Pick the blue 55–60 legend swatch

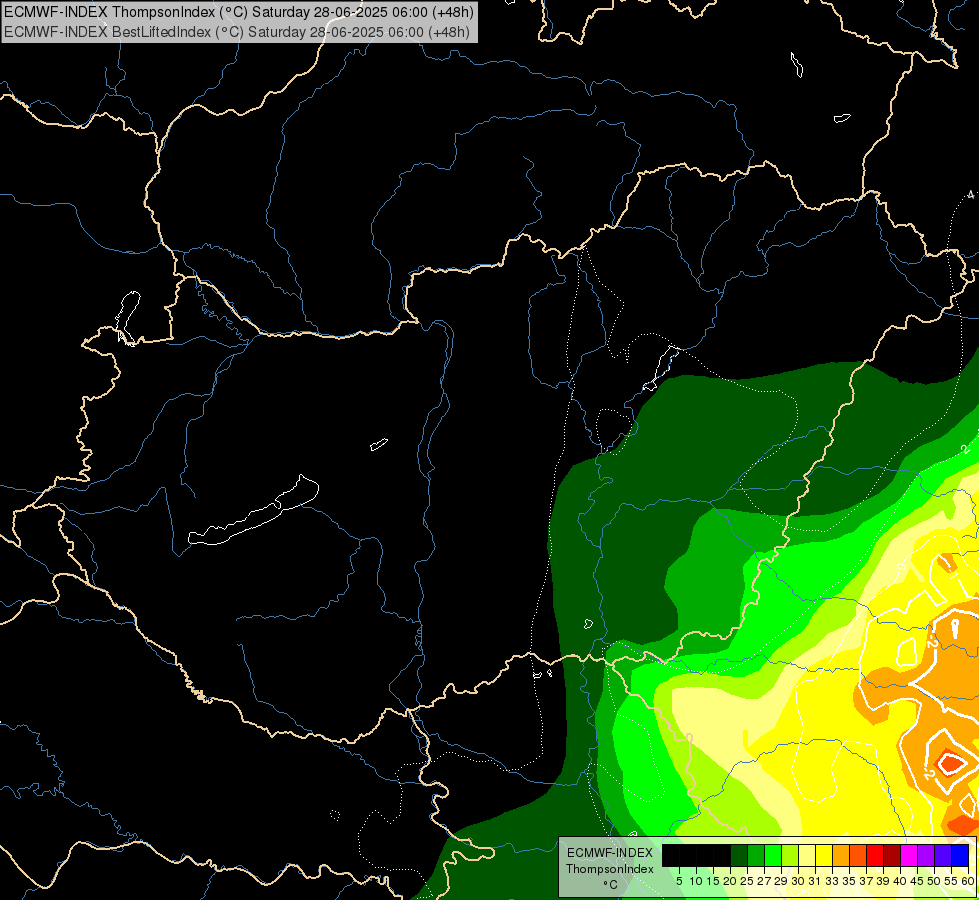pyautogui.click(x=960, y=855)
